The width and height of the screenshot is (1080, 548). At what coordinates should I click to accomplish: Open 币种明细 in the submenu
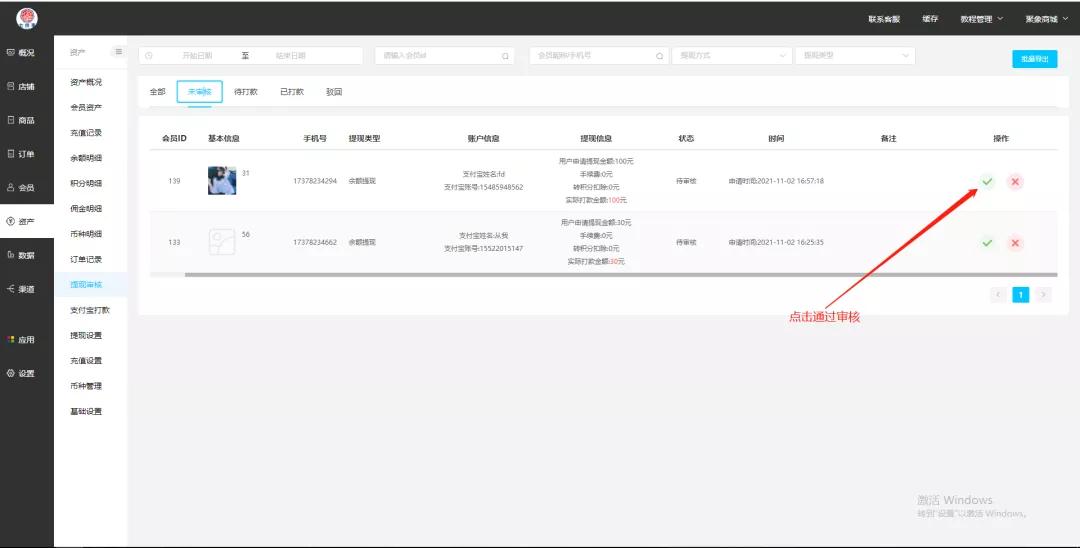pyautogui.click(x=86, y=234)
